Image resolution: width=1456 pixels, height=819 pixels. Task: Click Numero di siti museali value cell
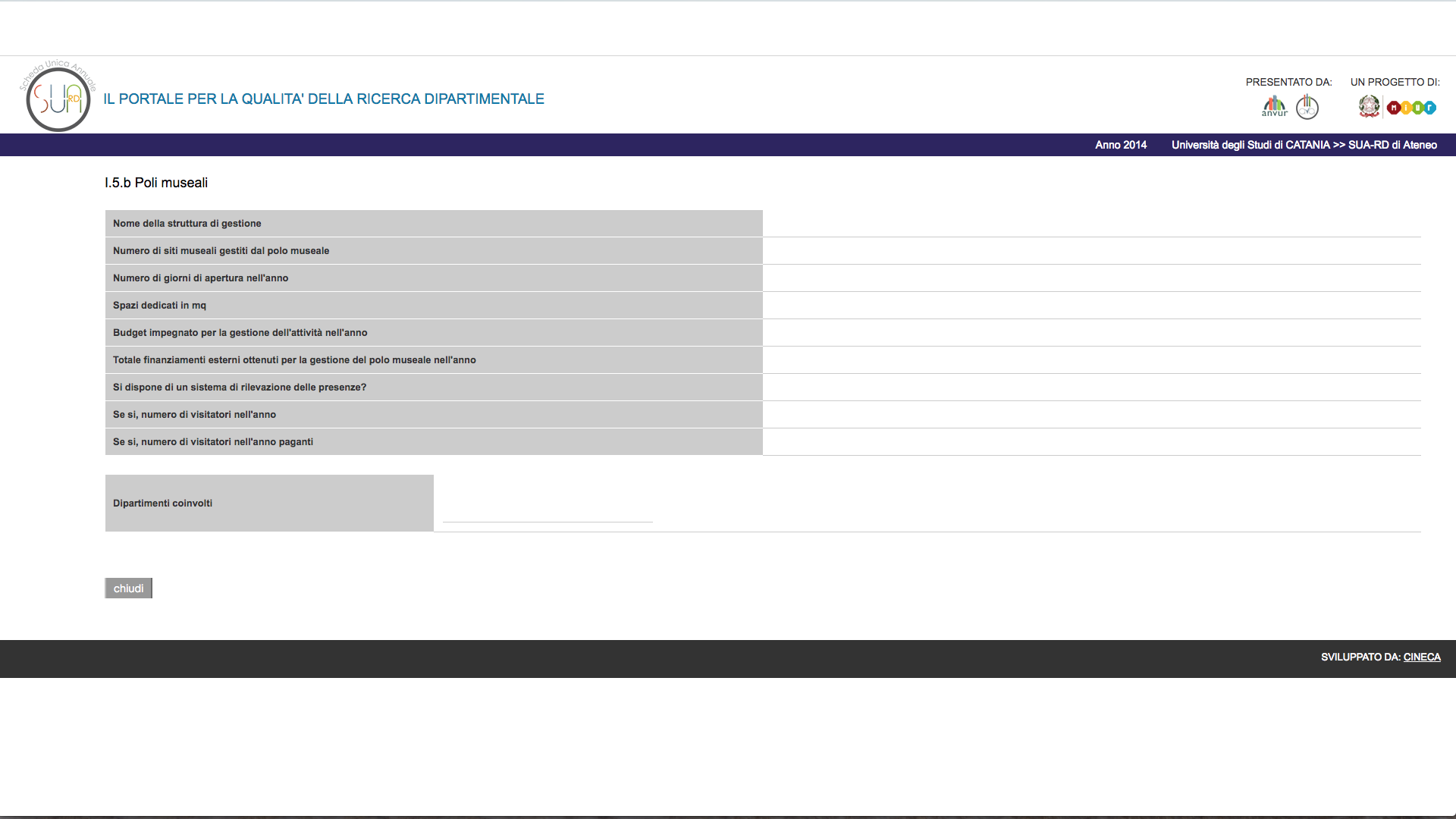[x=1091, y=251]
